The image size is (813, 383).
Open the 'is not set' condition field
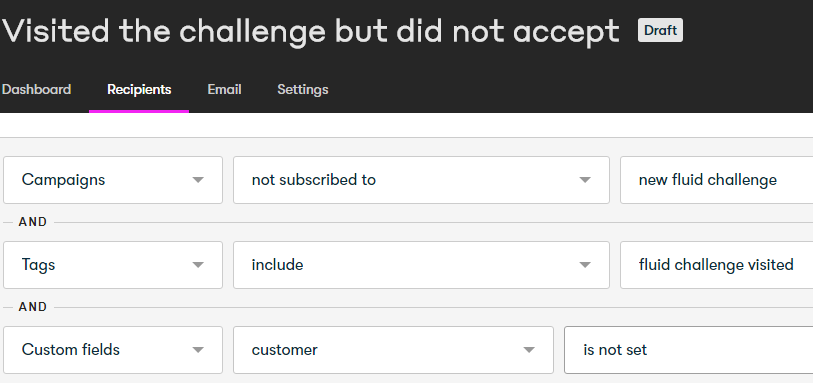[x=689, y=350]
